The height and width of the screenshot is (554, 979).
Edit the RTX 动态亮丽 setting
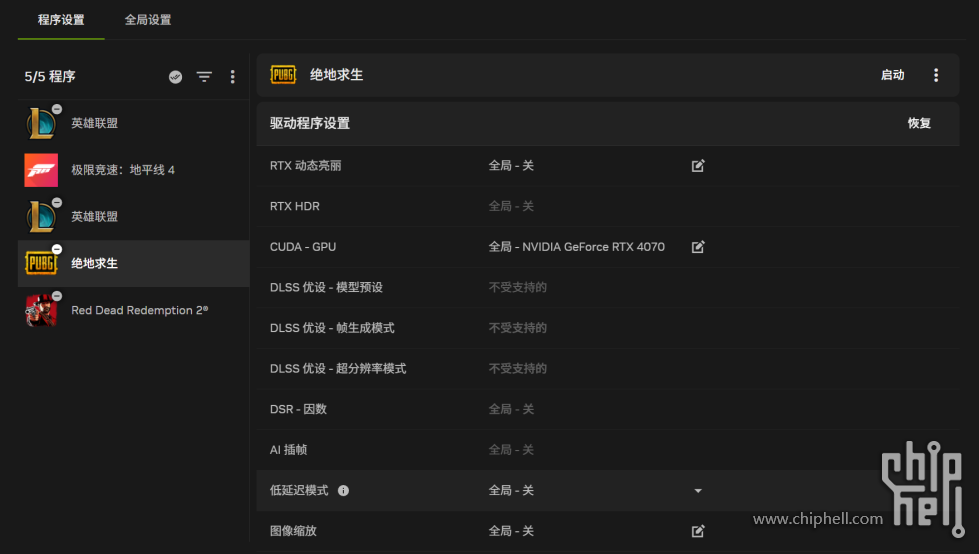tap(698, 166)
